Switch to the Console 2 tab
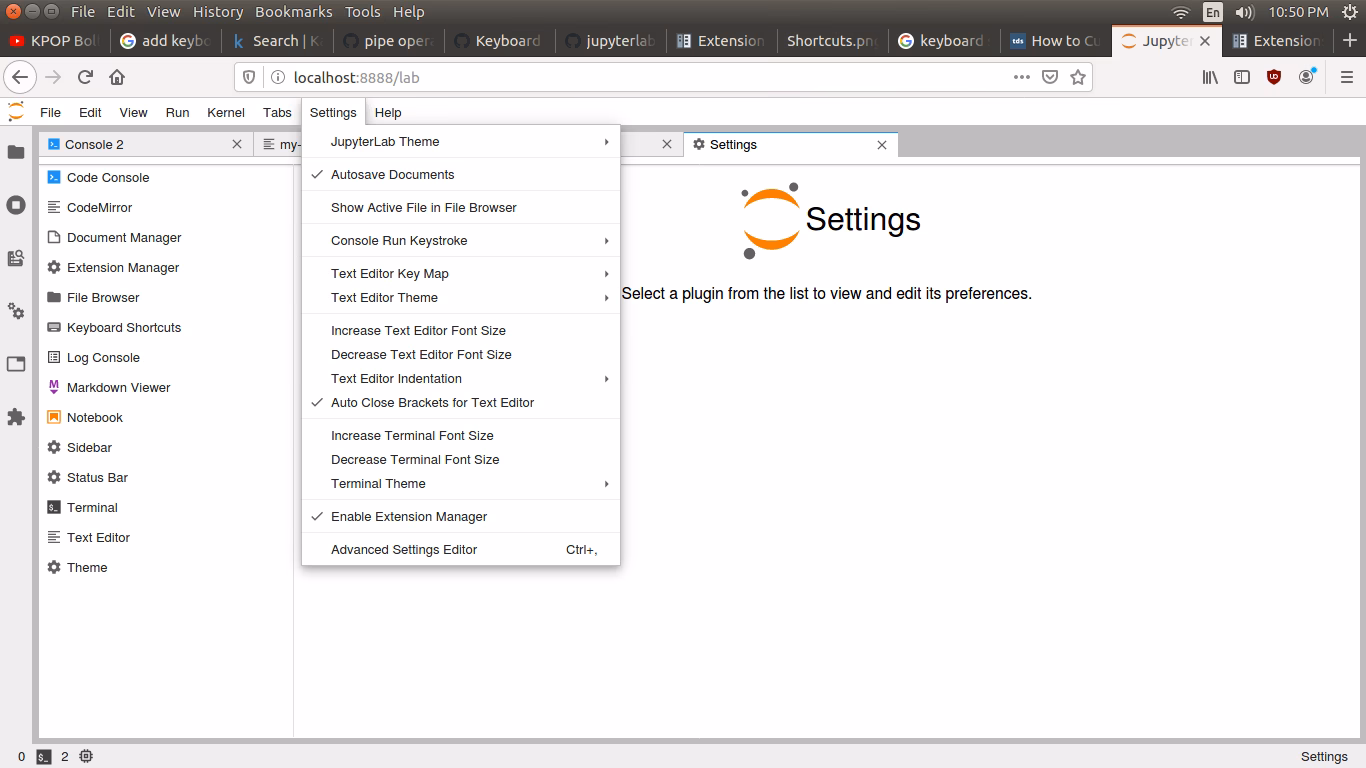Image resolution: width=1366 pixels, height=768 pixels. click(94, 144)
